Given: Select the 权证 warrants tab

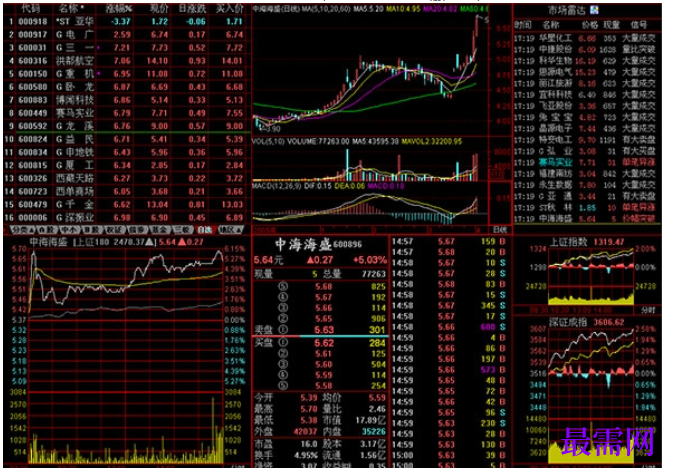Looking at the screenshot, I should 114,230.
